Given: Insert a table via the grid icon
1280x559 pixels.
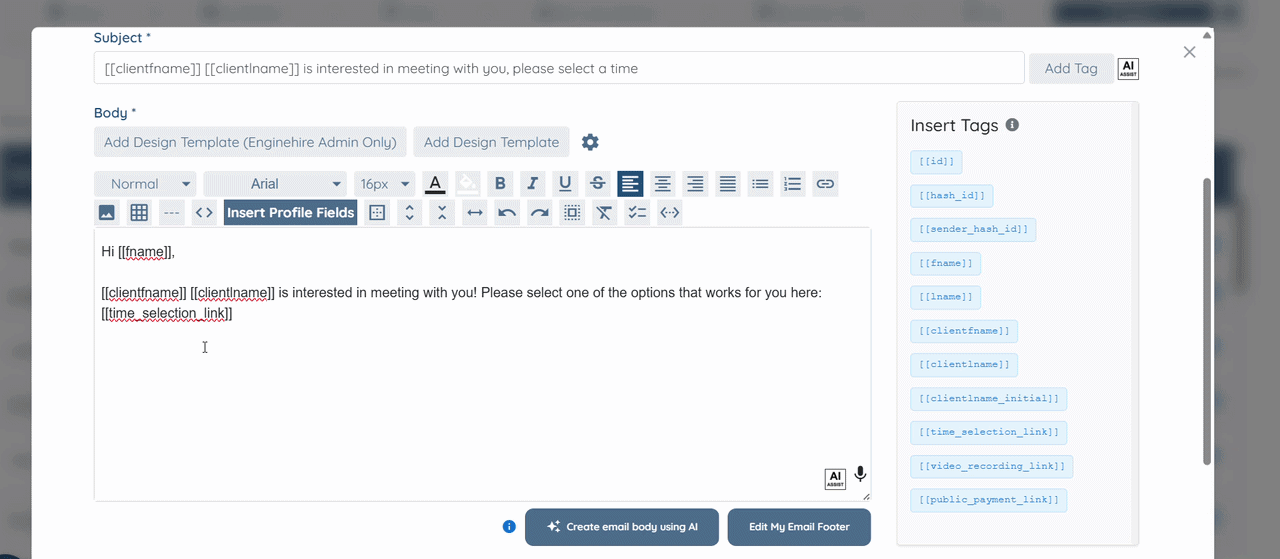Looking at the screenshot, I should coord(139,212).
